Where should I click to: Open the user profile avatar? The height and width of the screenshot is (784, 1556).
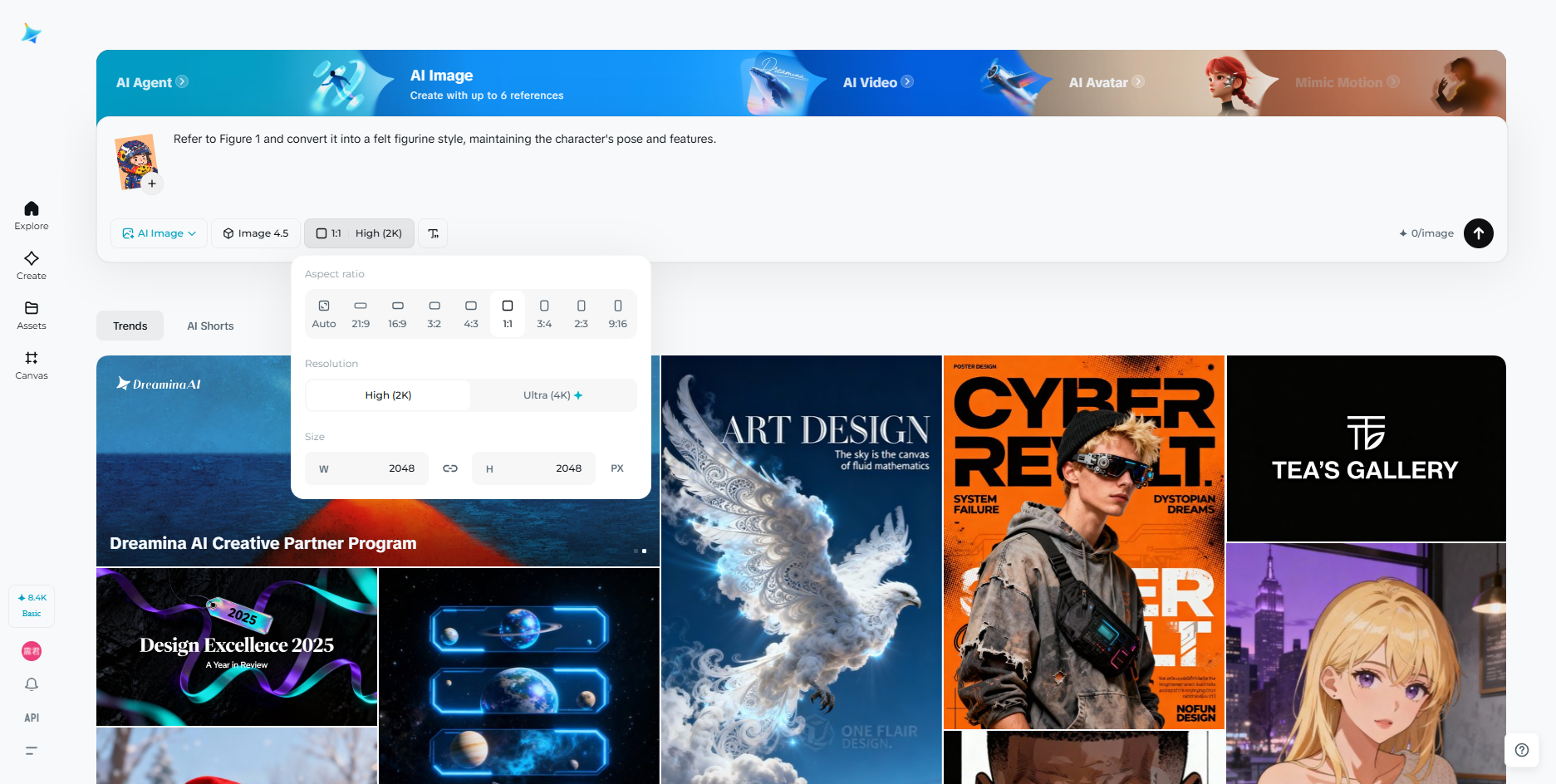pyautogui.click(x=32, y=651)
